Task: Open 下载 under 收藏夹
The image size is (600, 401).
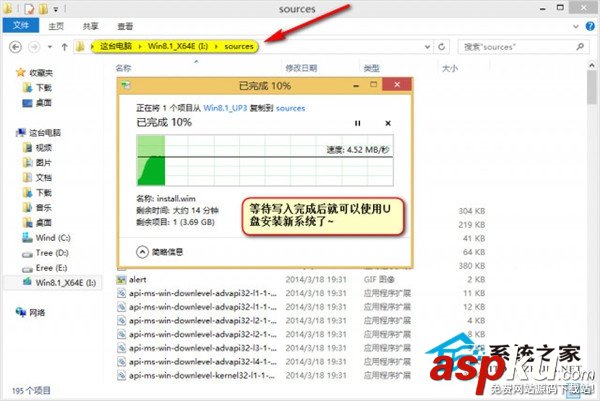Action: pyautogui.click(x=38, y=88)
